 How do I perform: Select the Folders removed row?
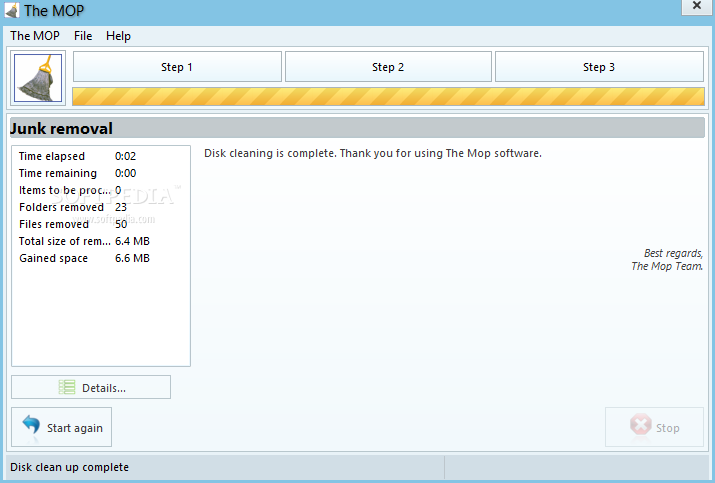101,207
